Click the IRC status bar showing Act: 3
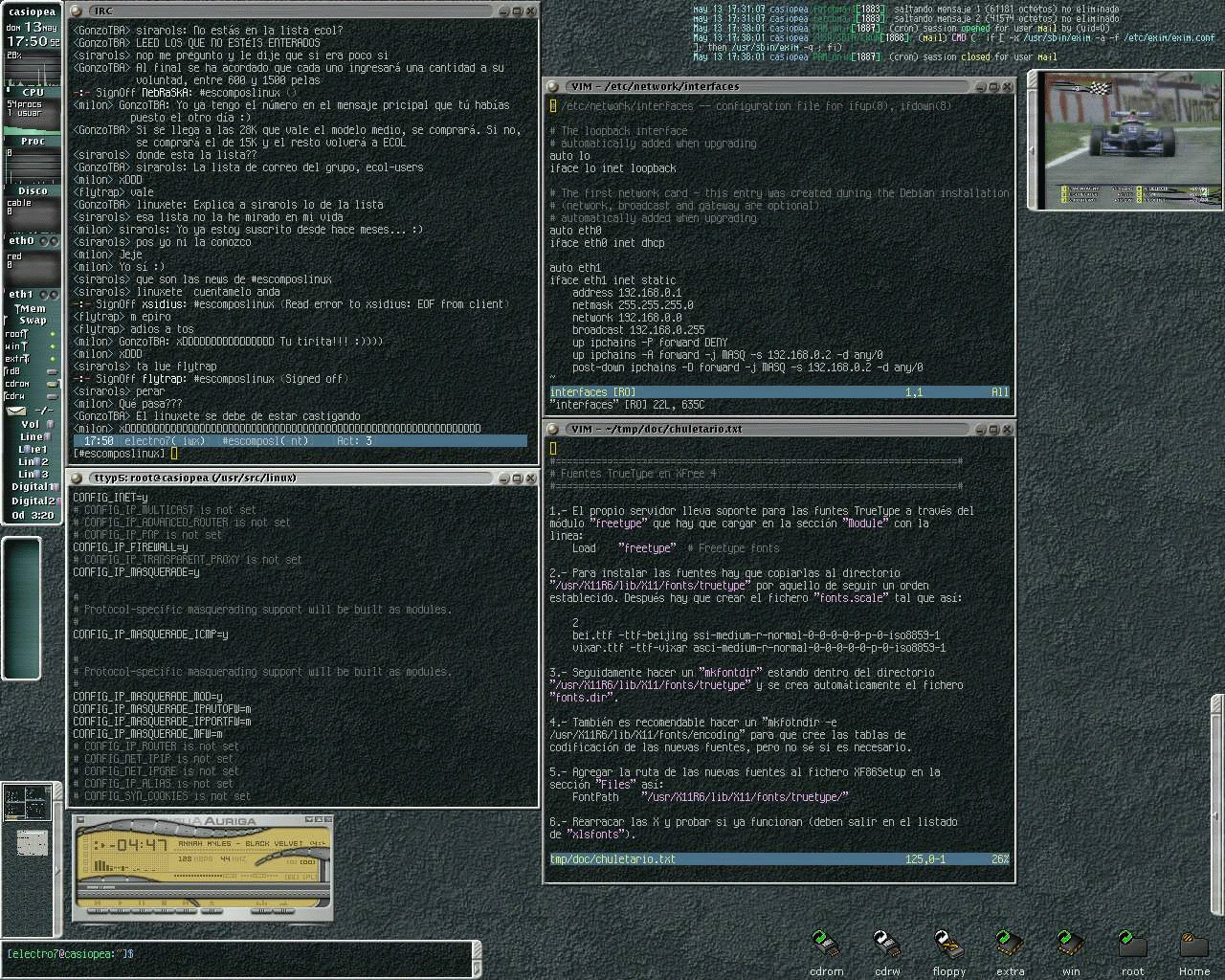 [x=301, y=441]
